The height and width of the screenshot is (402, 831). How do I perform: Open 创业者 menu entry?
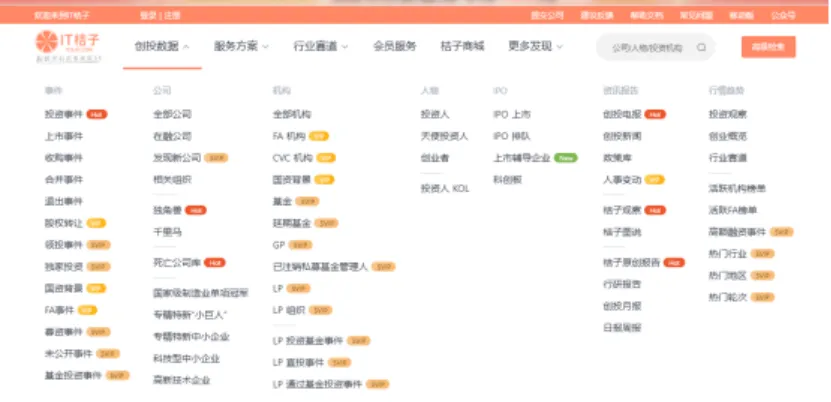(435, 158)
